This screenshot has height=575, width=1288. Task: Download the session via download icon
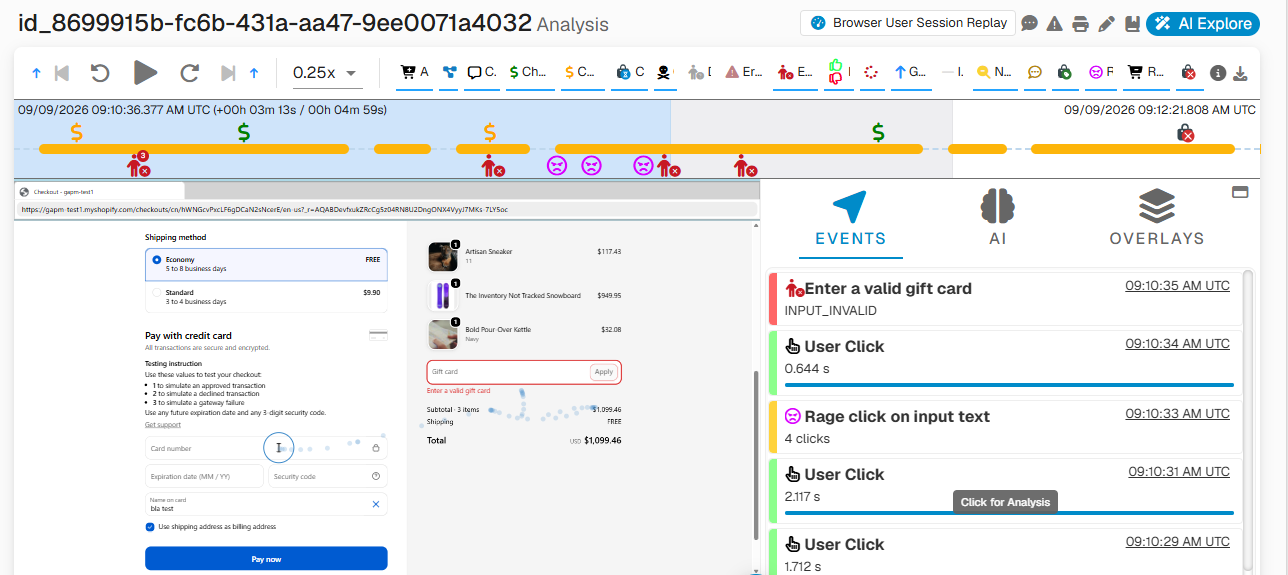point(1241,73)
